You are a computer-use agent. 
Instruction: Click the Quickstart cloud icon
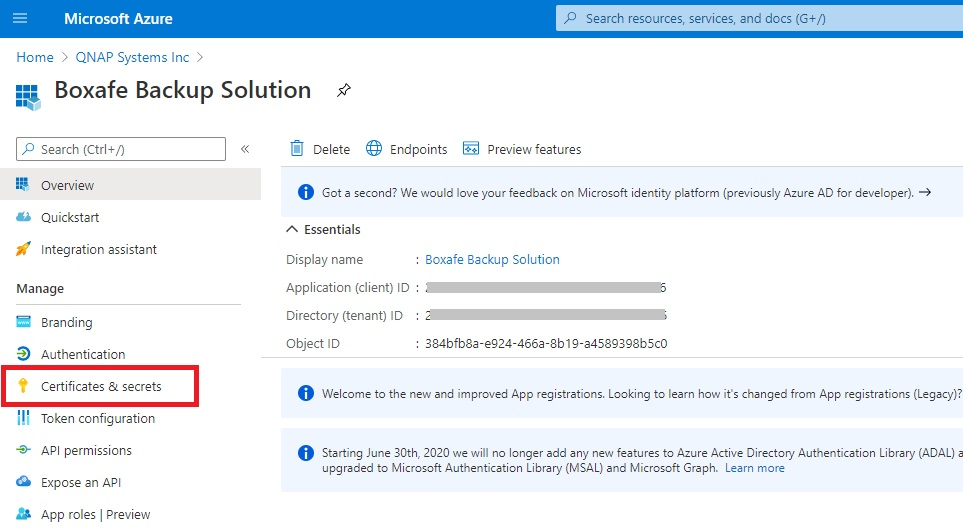[x=23, y=217]
